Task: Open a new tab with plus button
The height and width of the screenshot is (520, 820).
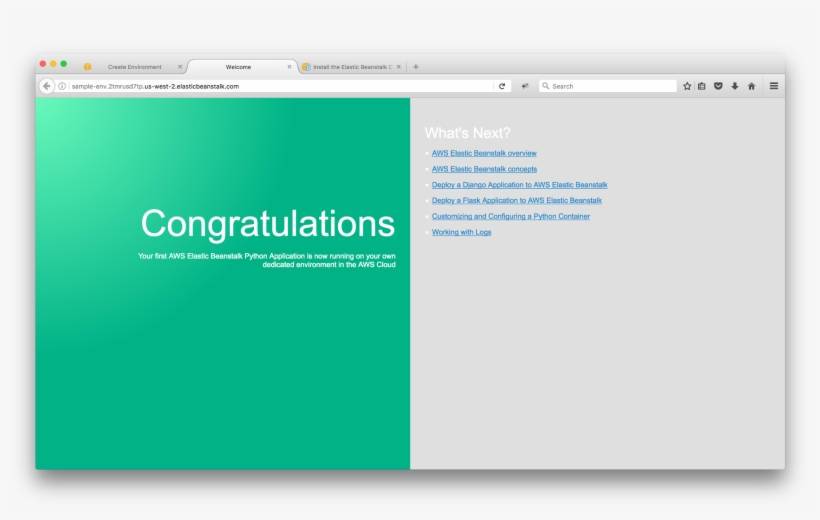Action: (416, 67)
